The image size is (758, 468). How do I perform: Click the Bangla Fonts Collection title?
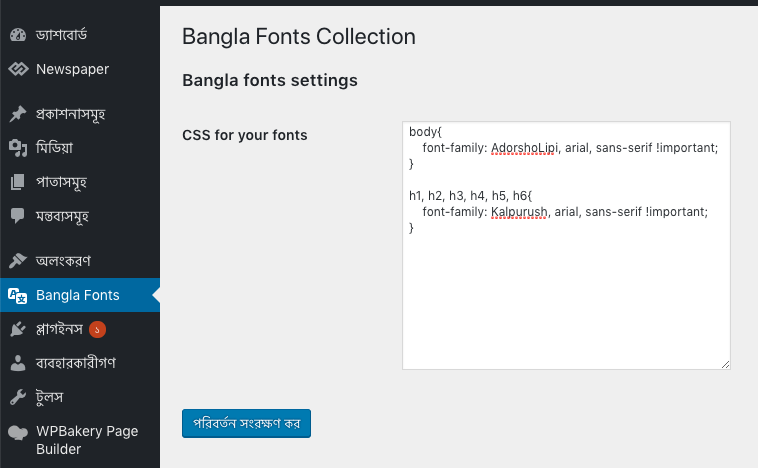pyautogui.click(x=299, y=37)
